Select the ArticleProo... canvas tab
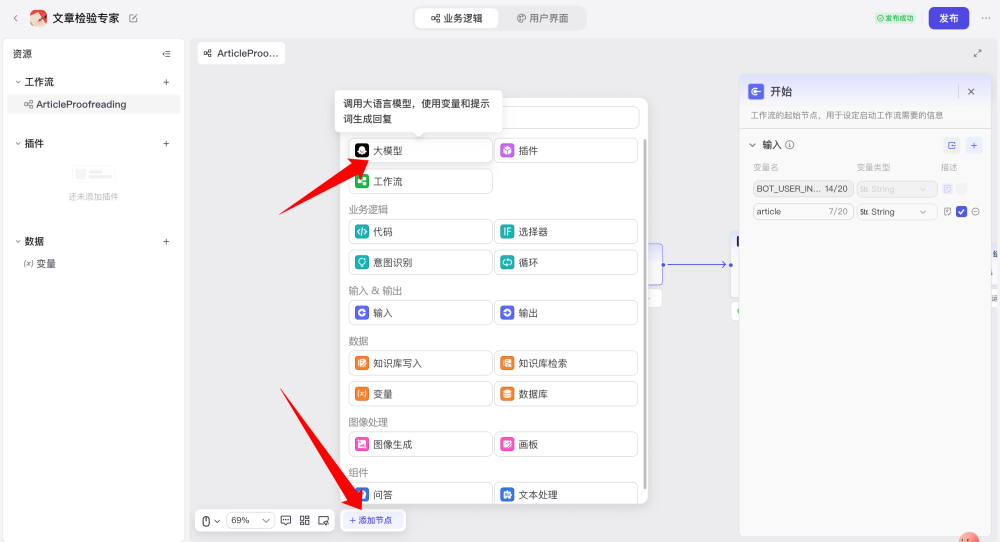The height and width of the screenshot is (542, 1000). click(241, 53)
